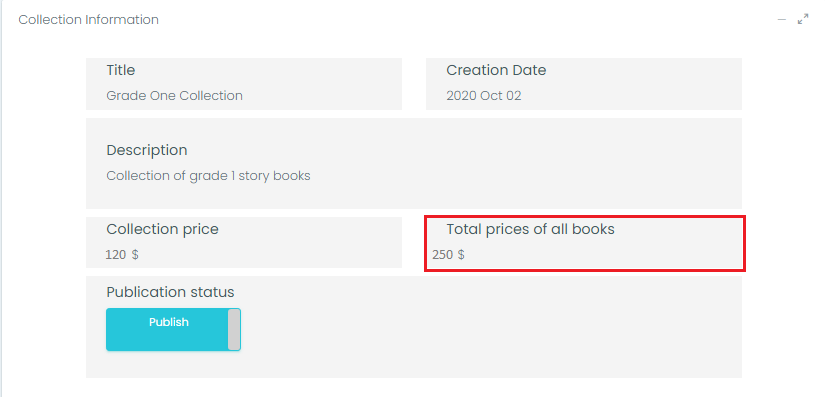Click the Grade One Collection title value

pos(174,96)
